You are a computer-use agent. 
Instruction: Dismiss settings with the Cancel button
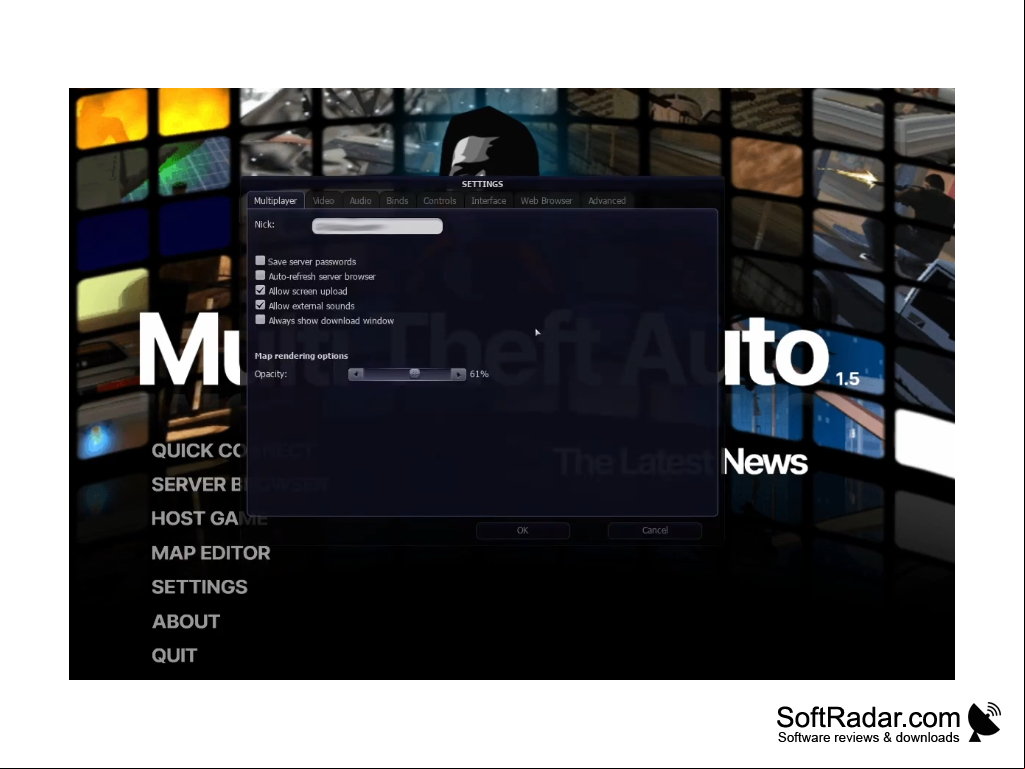pyautogui.click(x=654, y=530)
